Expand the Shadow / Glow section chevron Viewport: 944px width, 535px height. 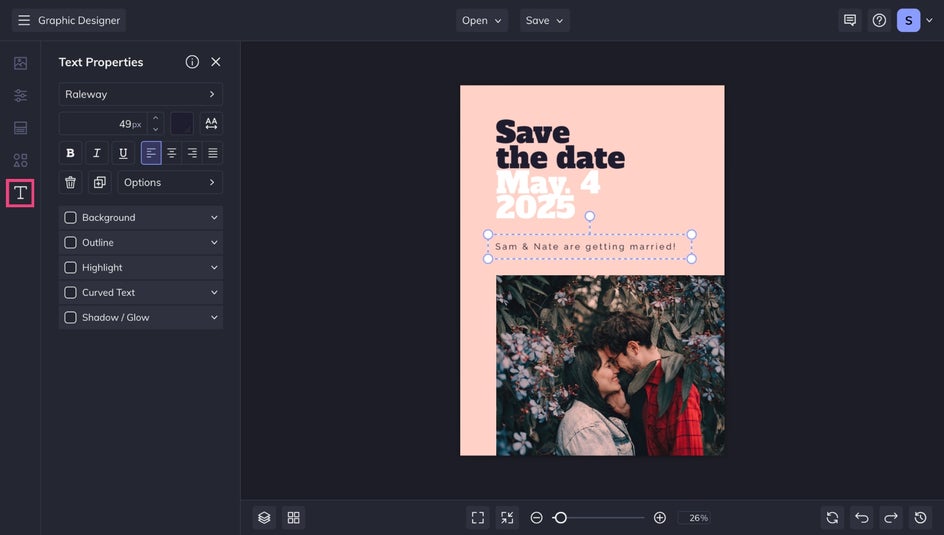click(x=214, y=318)
